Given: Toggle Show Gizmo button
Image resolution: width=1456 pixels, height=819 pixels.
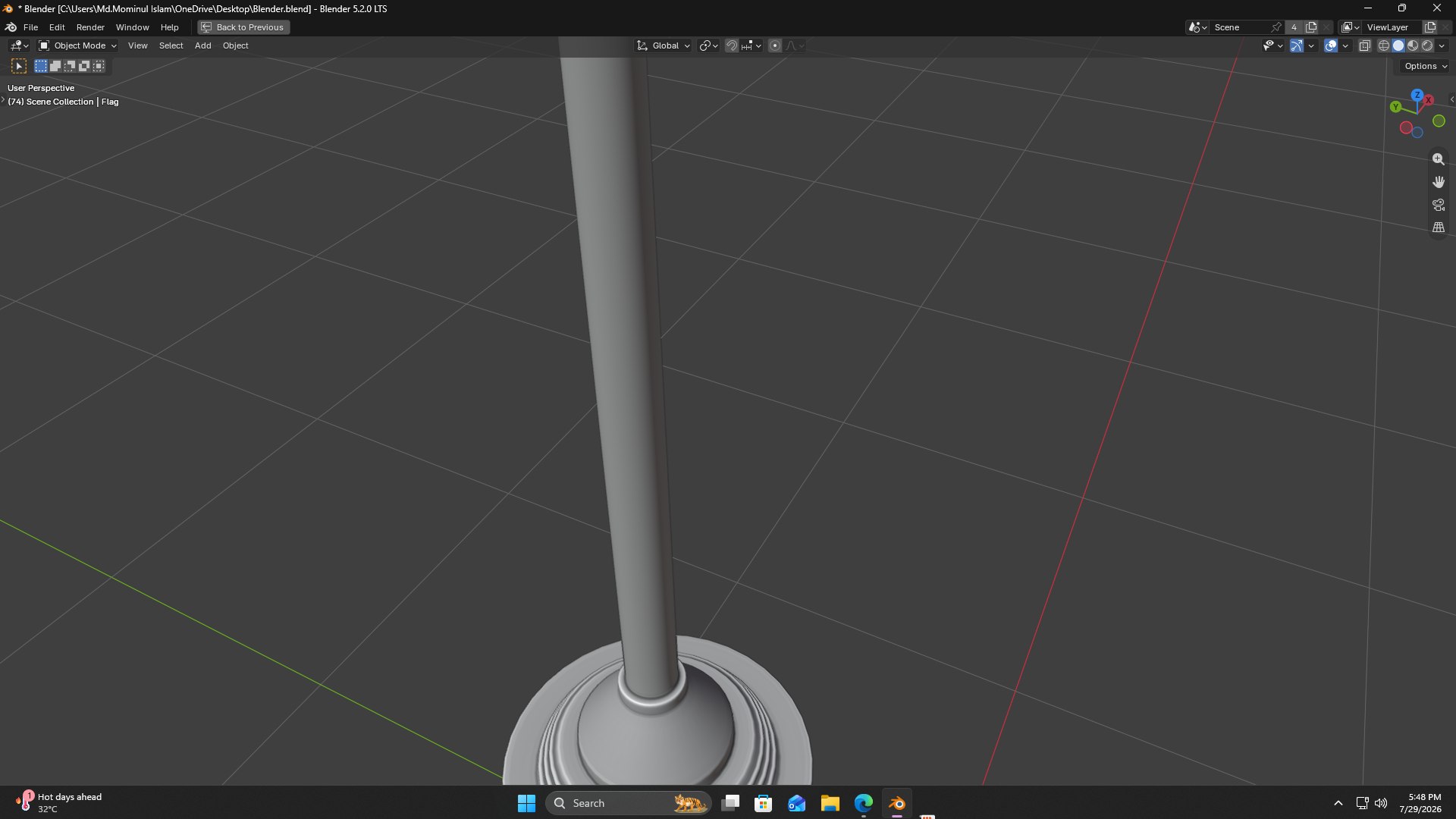Looking at the screenshot, I should [1297, 45].
